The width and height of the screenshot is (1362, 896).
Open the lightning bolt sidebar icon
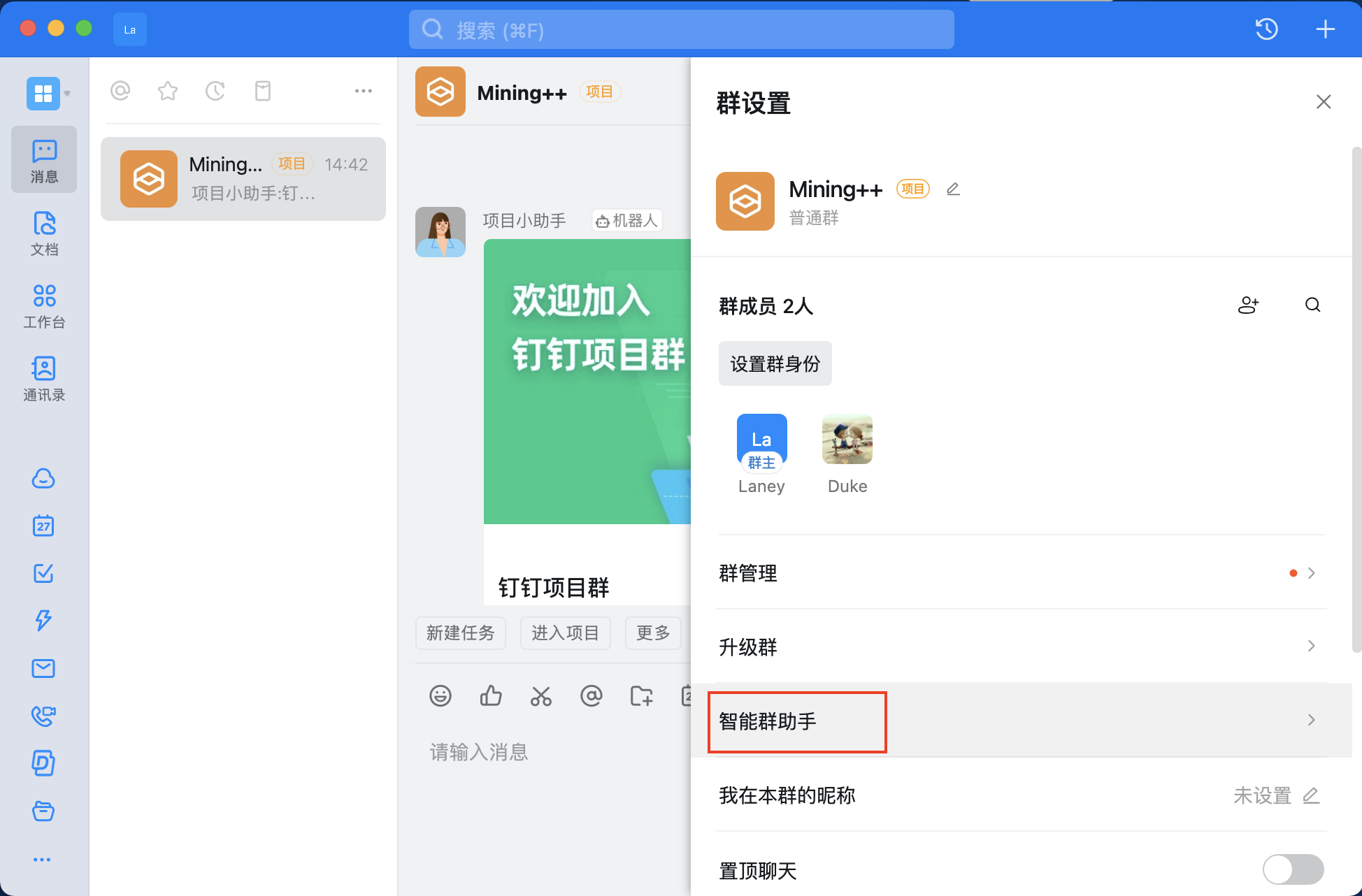43,621
